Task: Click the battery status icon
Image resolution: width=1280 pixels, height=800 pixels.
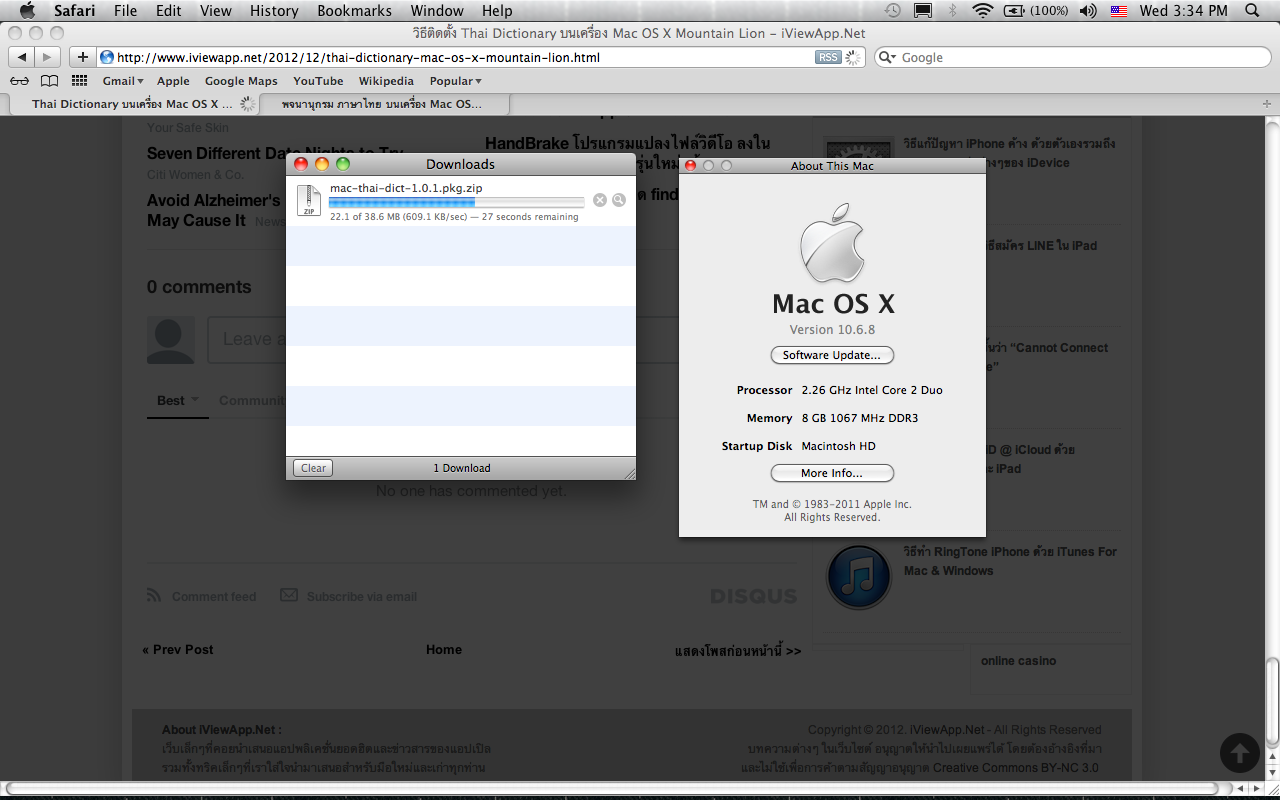Action: [x=1035, y=11]
